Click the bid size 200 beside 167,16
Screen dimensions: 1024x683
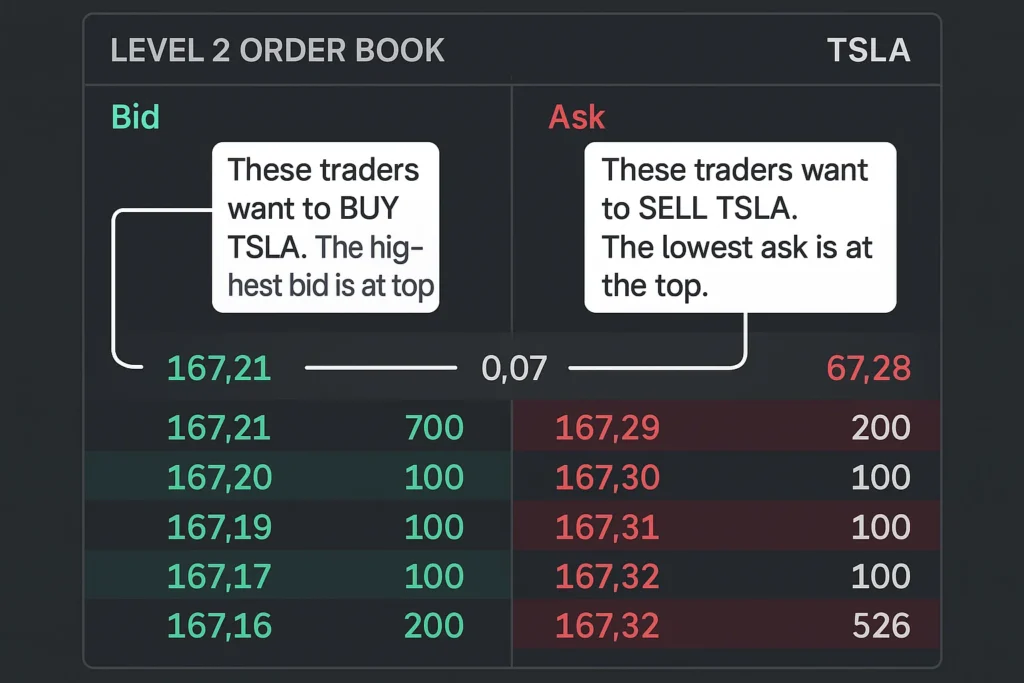click(434, 626)
